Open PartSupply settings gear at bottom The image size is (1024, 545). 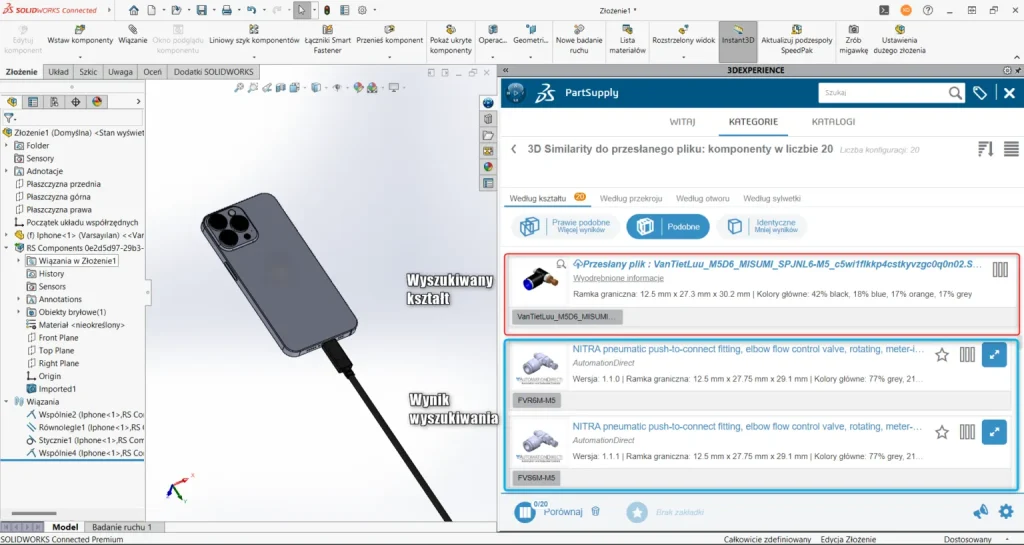pos(1006,512)
